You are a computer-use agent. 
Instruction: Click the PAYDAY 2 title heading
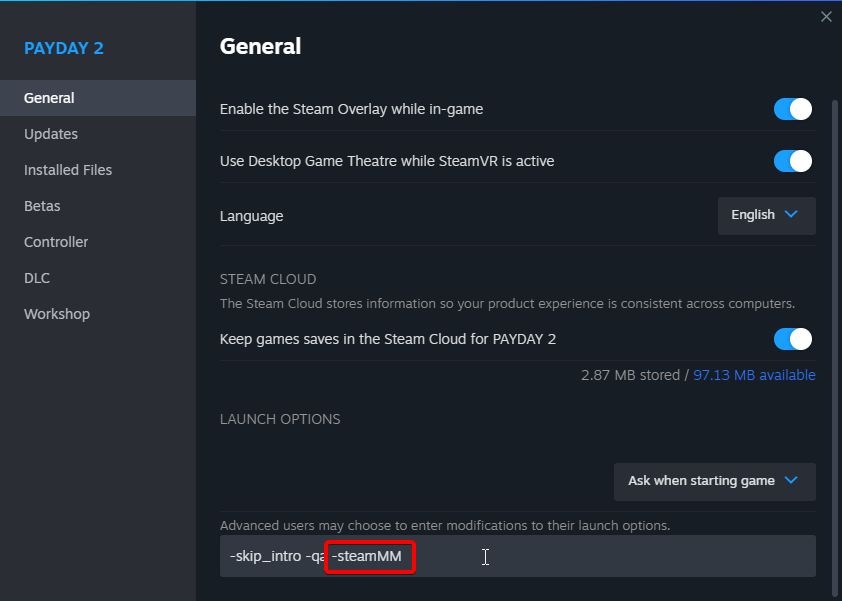coord(64,48)
